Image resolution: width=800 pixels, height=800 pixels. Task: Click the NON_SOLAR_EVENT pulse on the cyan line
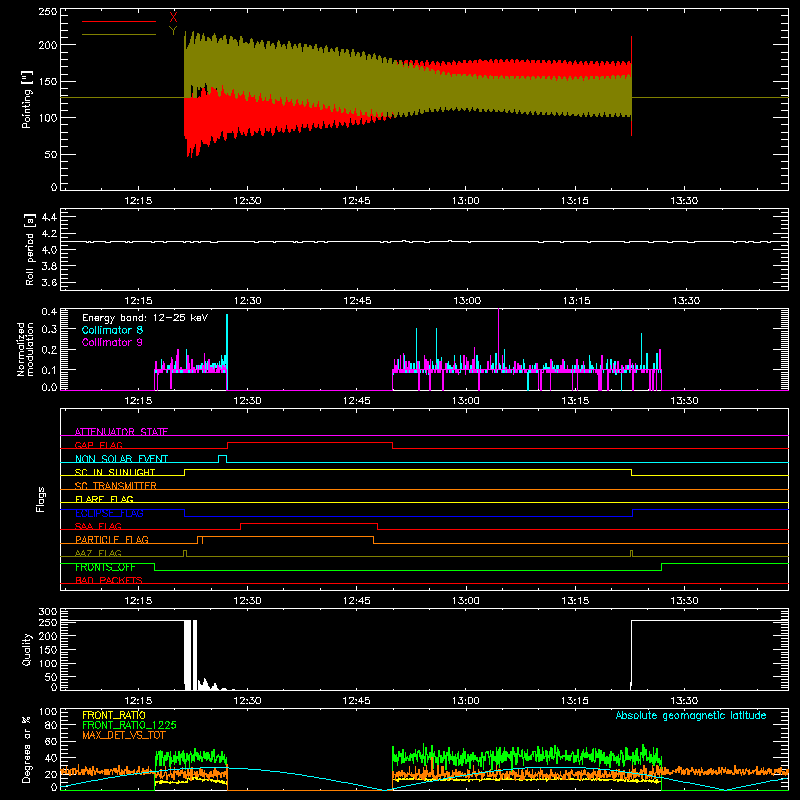pos(222,459)
